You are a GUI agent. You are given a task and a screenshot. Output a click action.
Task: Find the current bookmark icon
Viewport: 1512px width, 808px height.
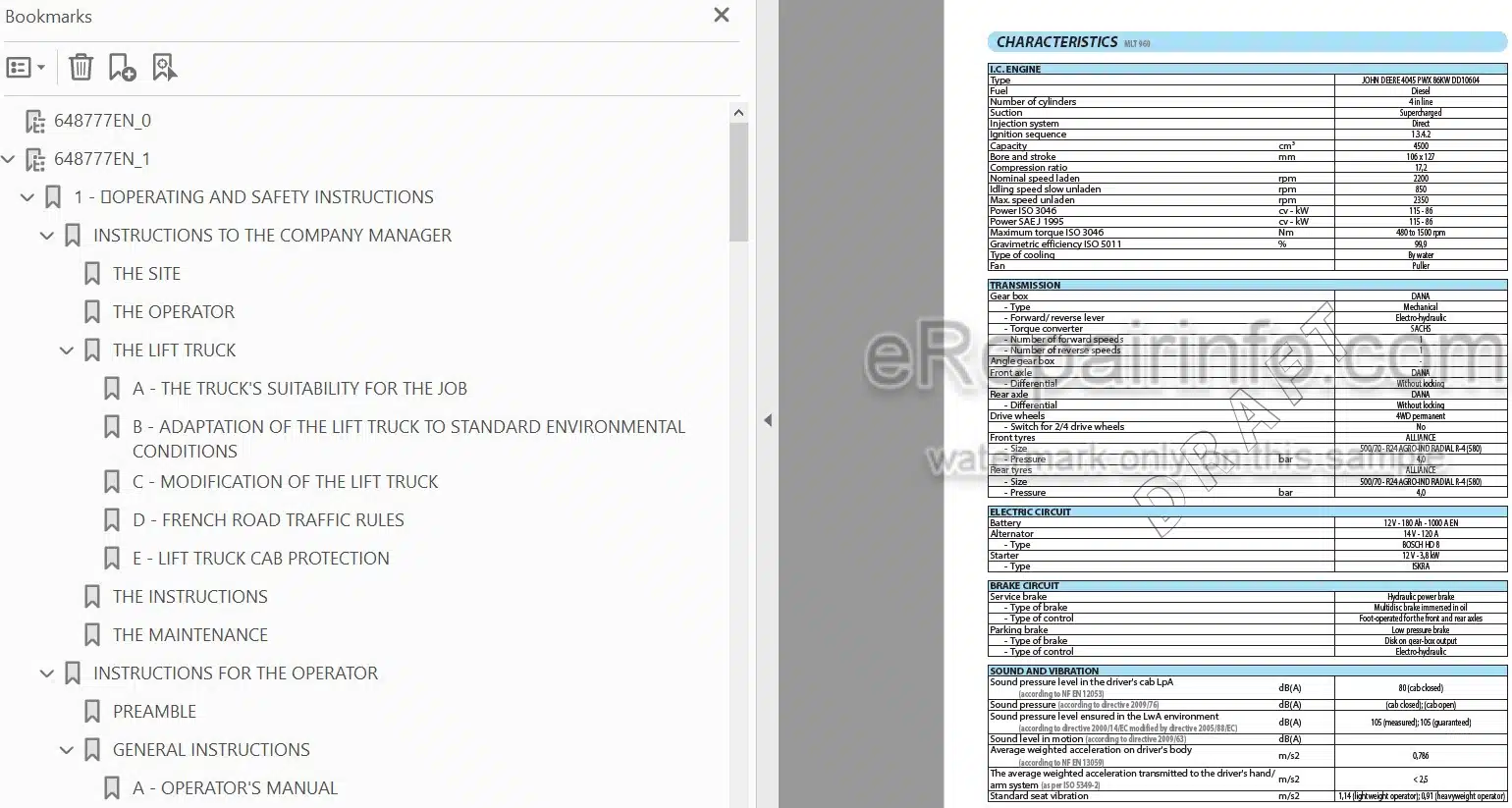pyautogui.click(x=164, y=68)
